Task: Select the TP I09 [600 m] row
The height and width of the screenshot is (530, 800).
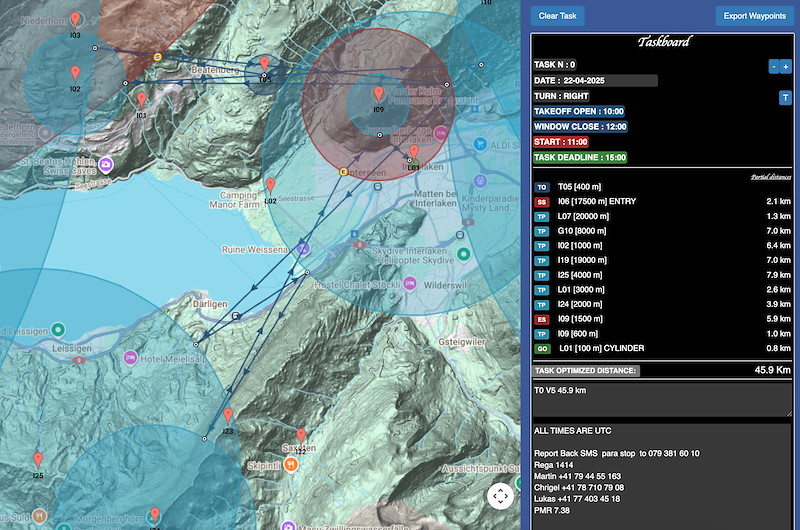Action: 662,334
